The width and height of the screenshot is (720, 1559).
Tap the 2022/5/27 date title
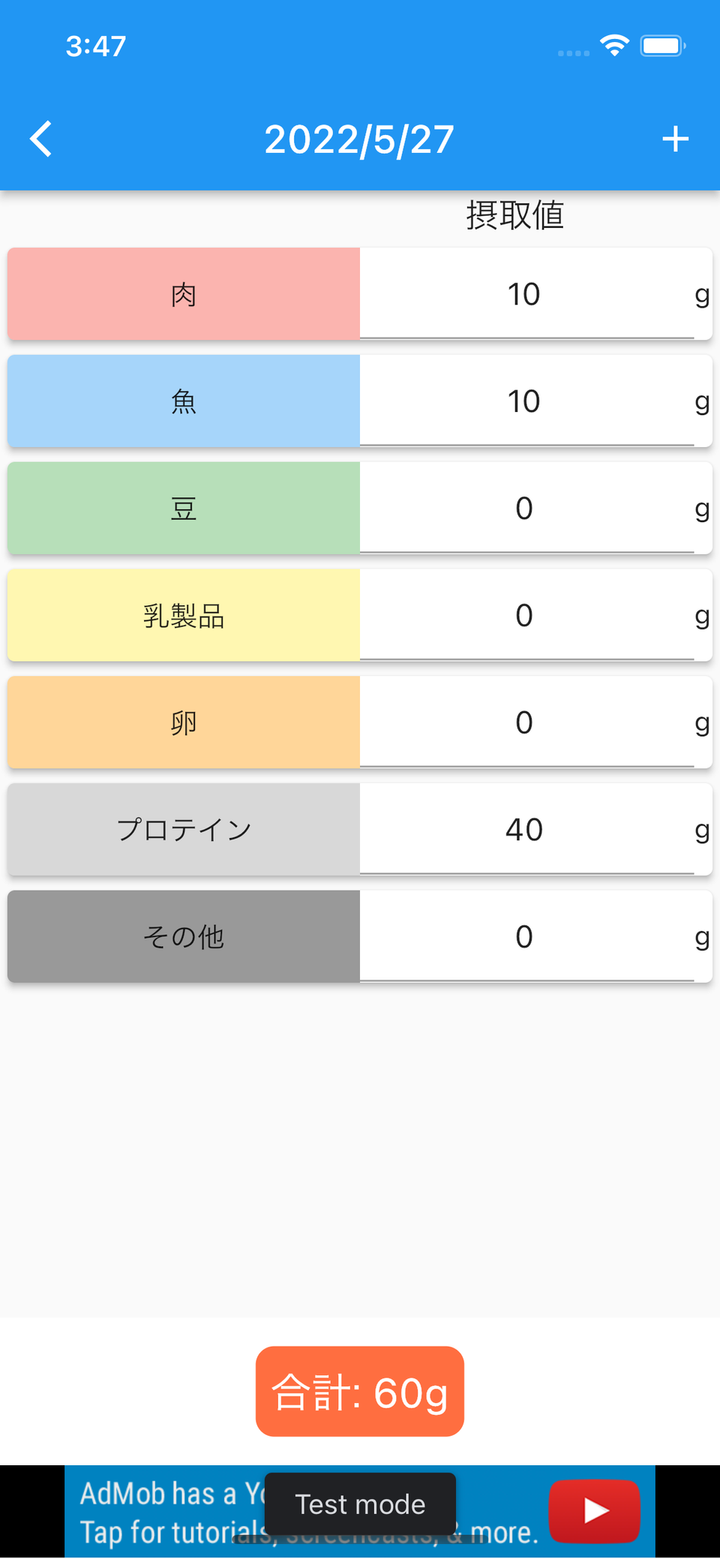click(359, 140)
